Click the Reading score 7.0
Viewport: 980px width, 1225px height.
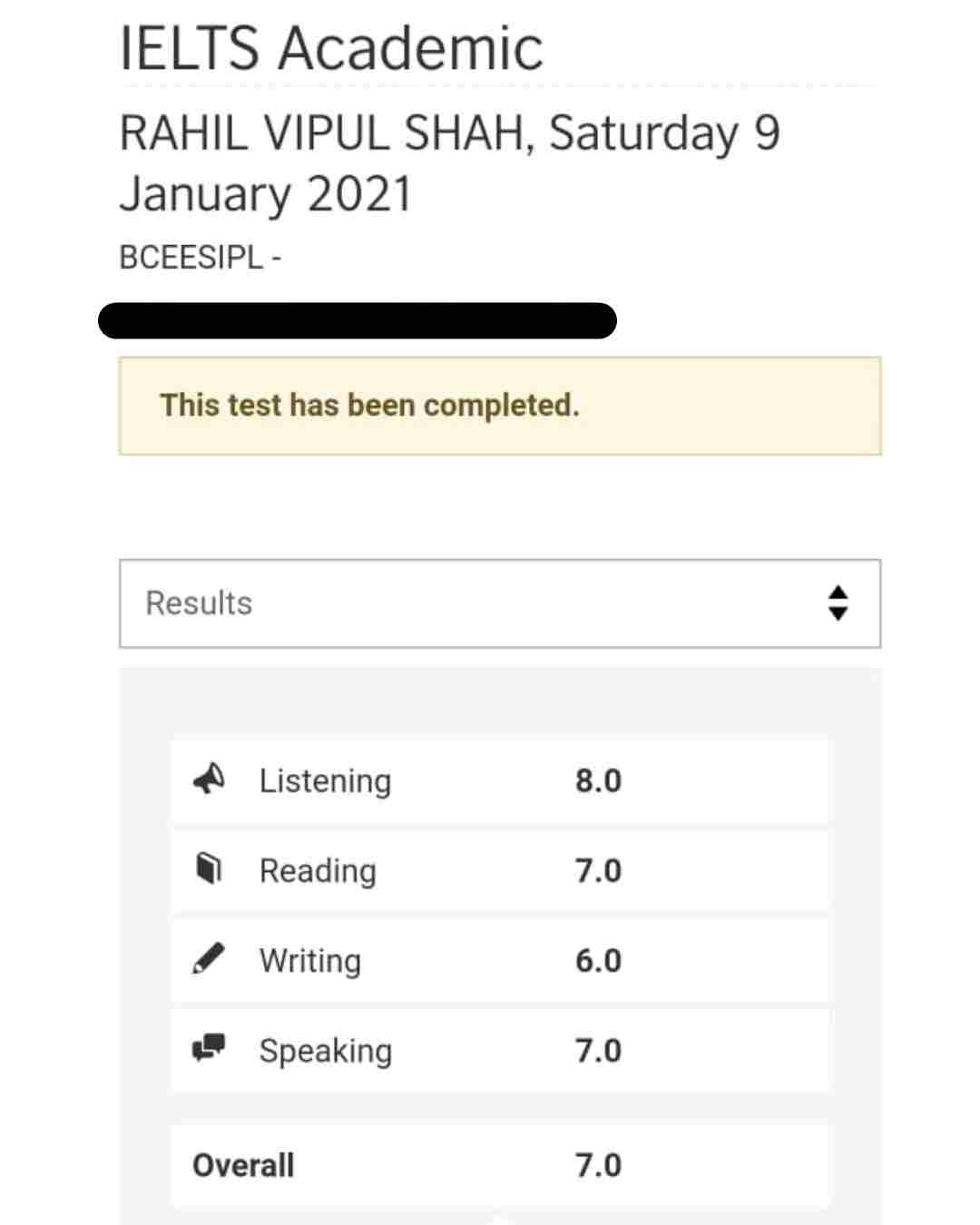(598, 870)
